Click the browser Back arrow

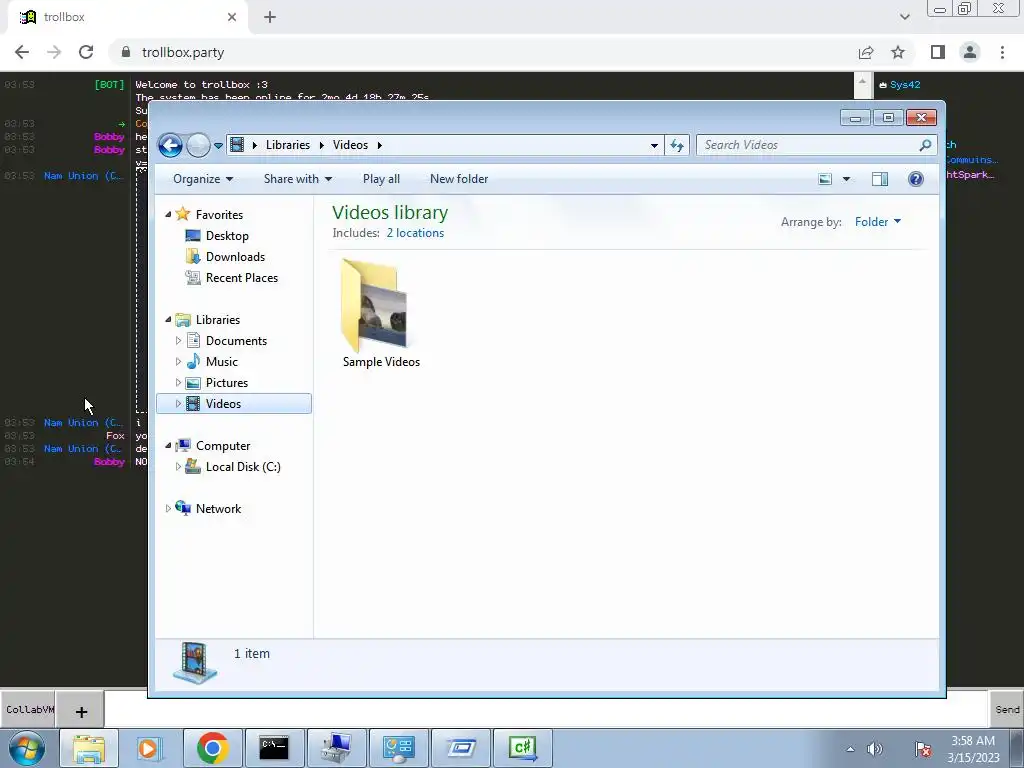point(22,52)
